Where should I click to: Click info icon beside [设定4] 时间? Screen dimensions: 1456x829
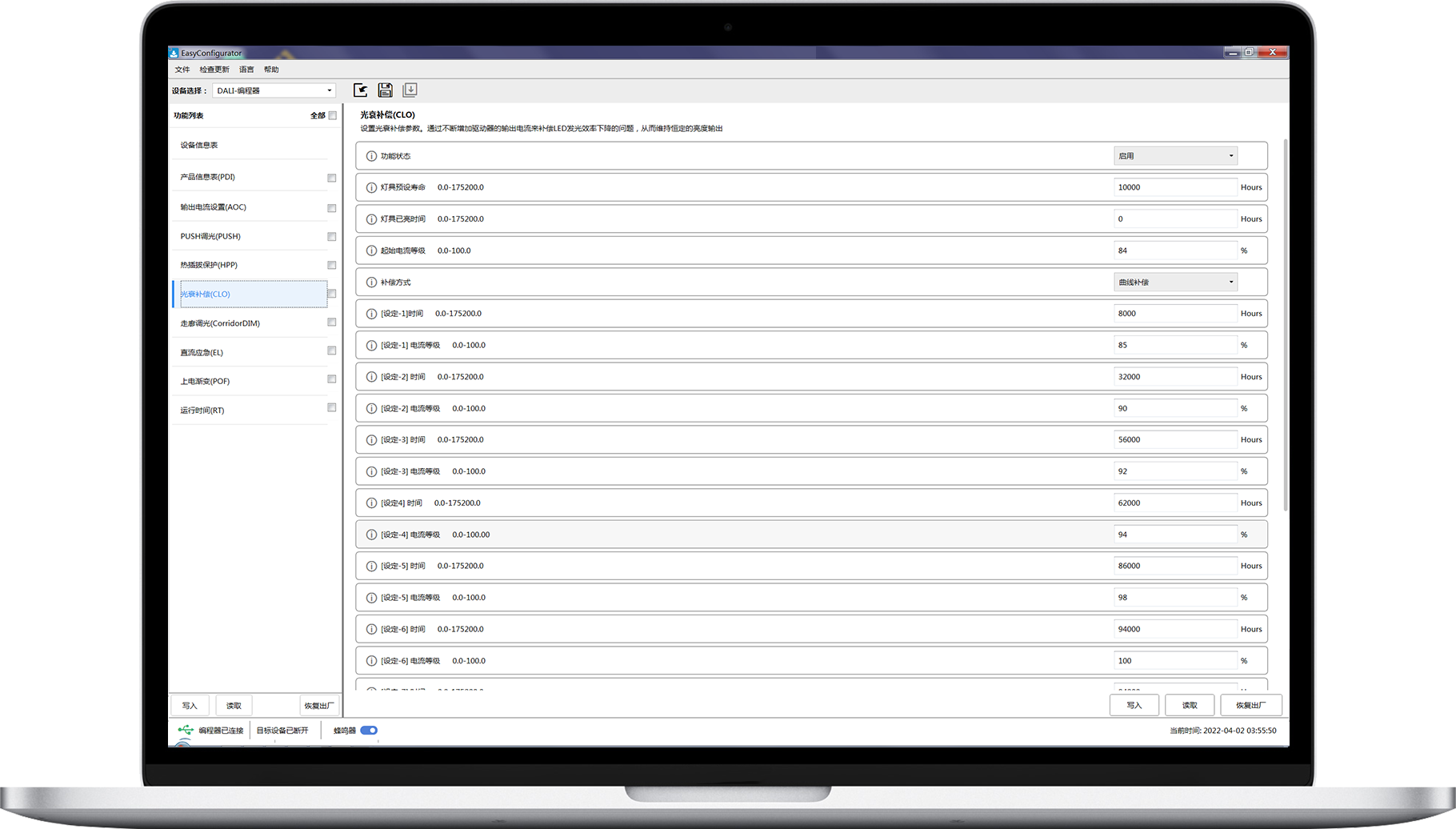371,503
